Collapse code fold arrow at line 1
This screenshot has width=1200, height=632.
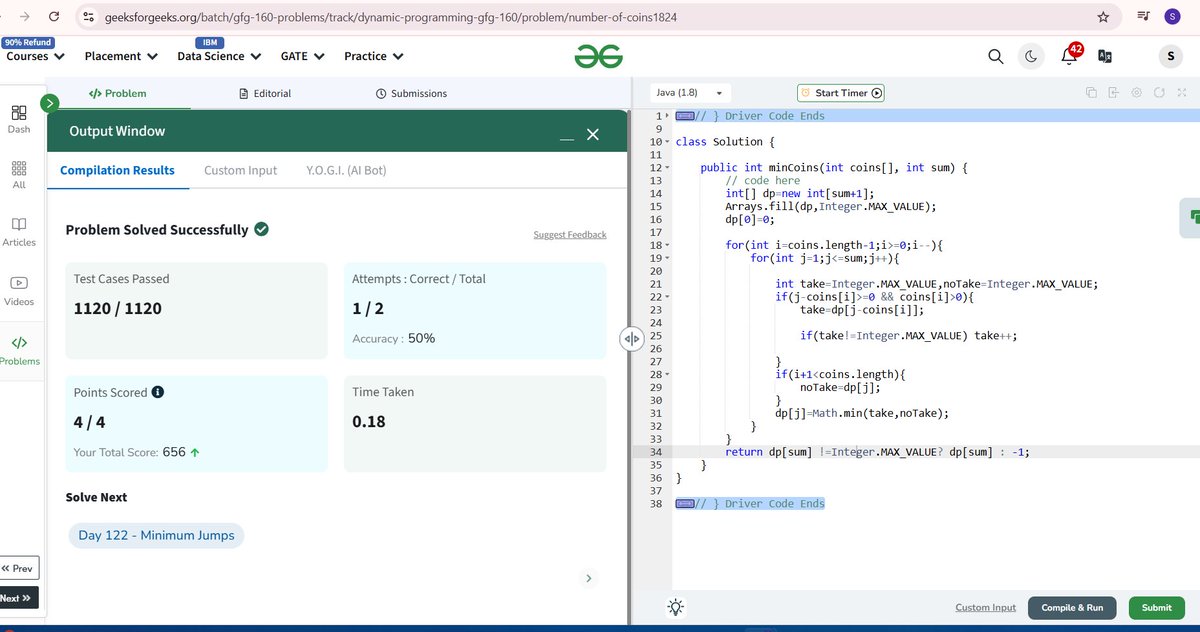pos(668,116)
